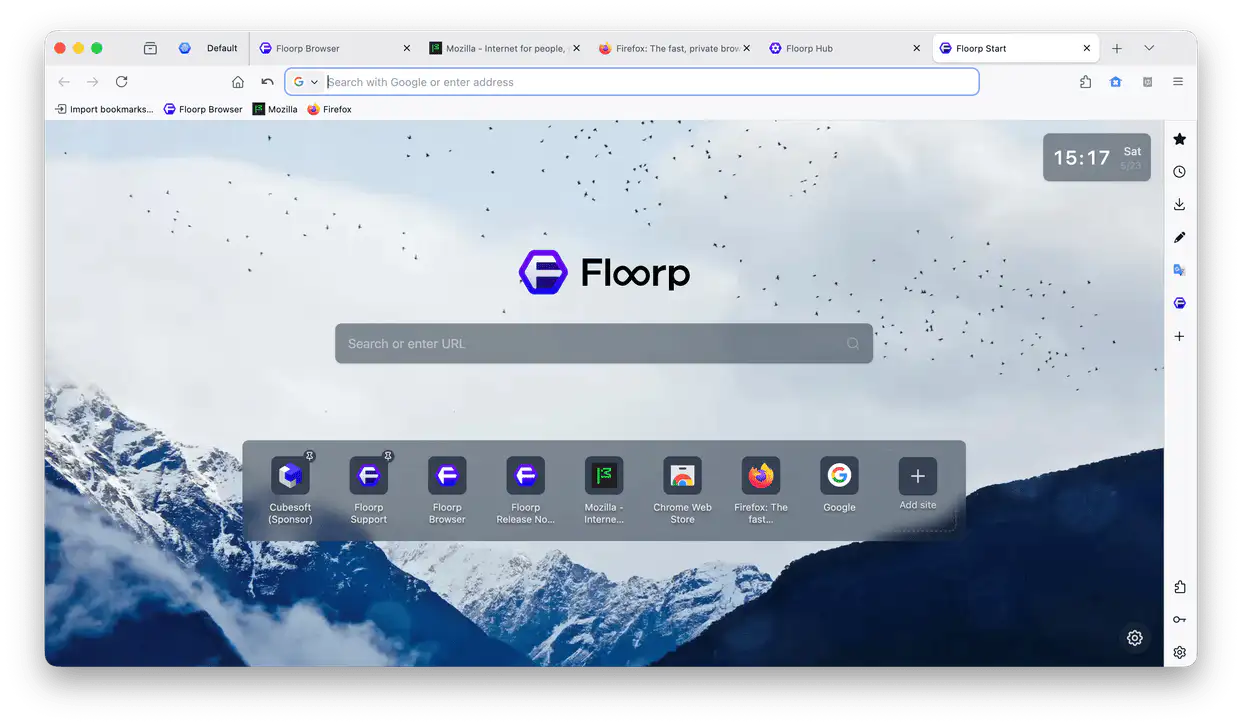Viewport: 1242px width, 726px height.
Task: Expand the Google search engine dropdown
Action: (x=306, y=82)
